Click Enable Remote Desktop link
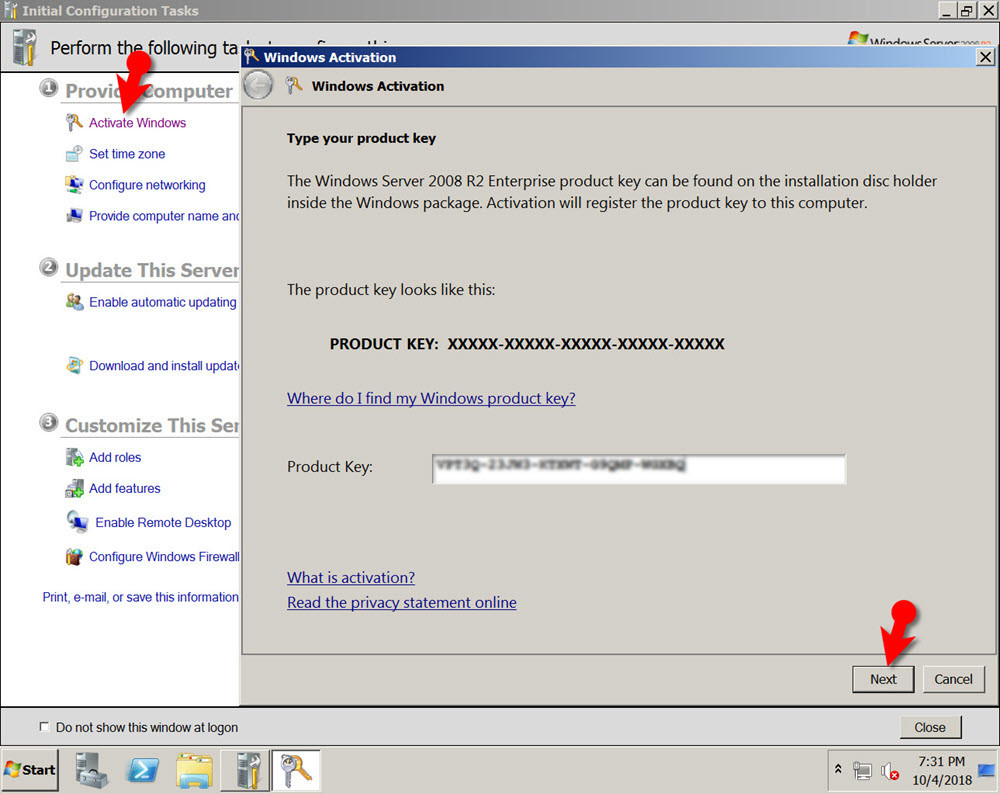This screenshot has height=794, width=1000. [163, 522]
